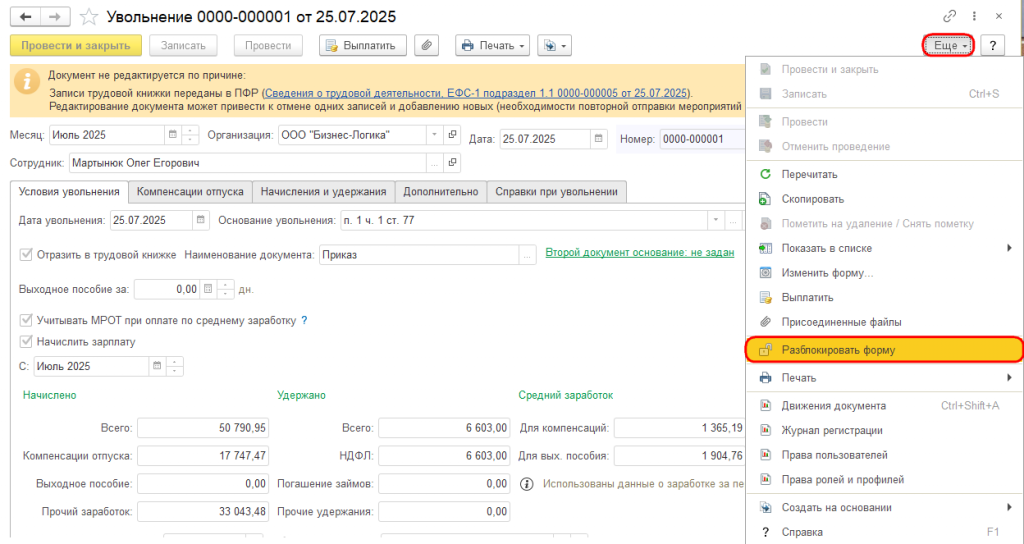This screenshot has width=1024, height=544.
Task: Click the Записать toolbar button
Action: 184,46
